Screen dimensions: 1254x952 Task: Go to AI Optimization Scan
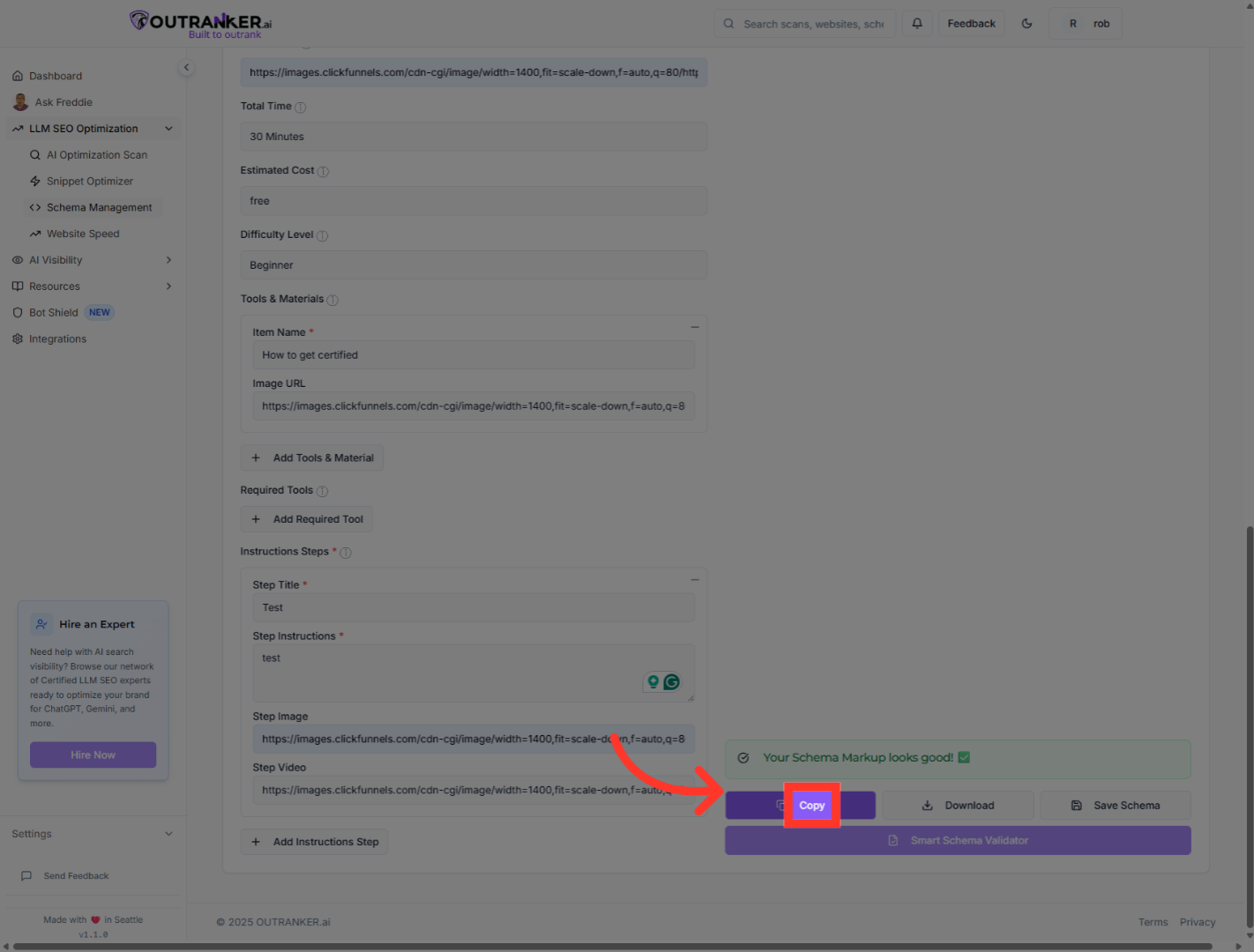[x=97, y=155]
